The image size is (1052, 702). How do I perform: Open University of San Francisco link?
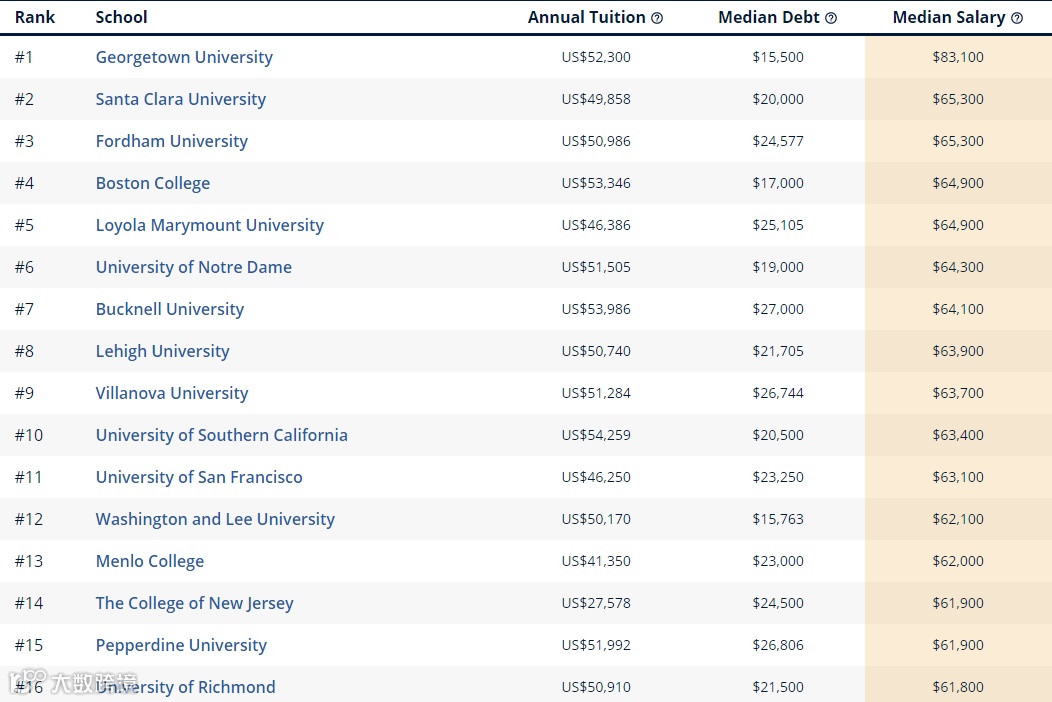[x=199, y=477]
